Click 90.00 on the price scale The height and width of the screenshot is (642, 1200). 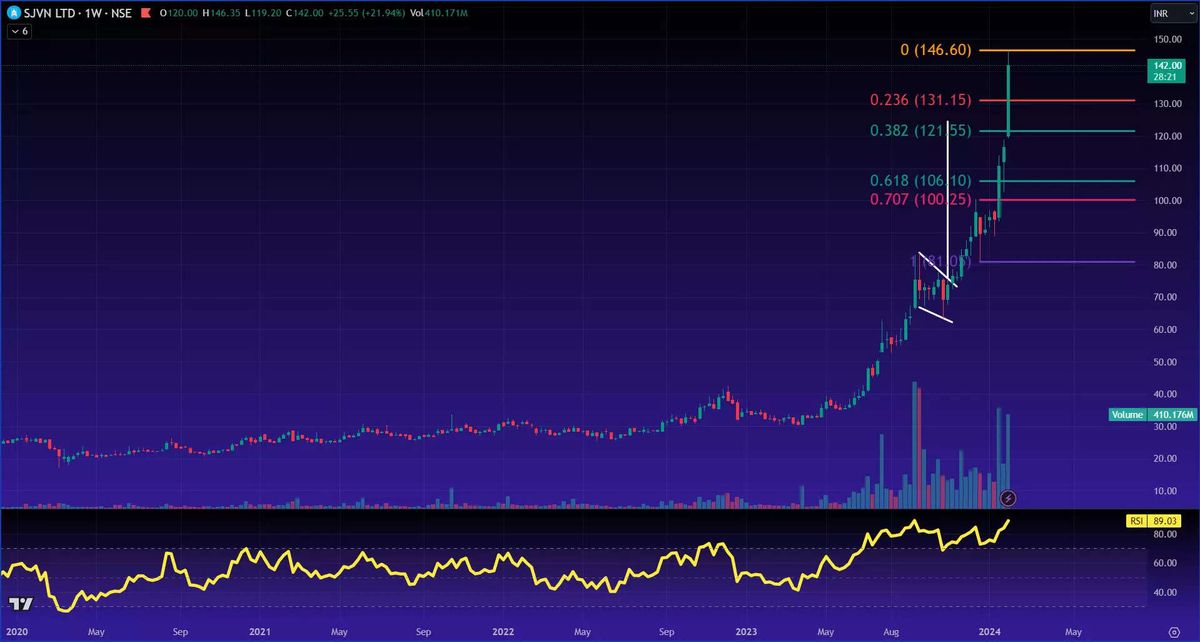click(1164, 233)
